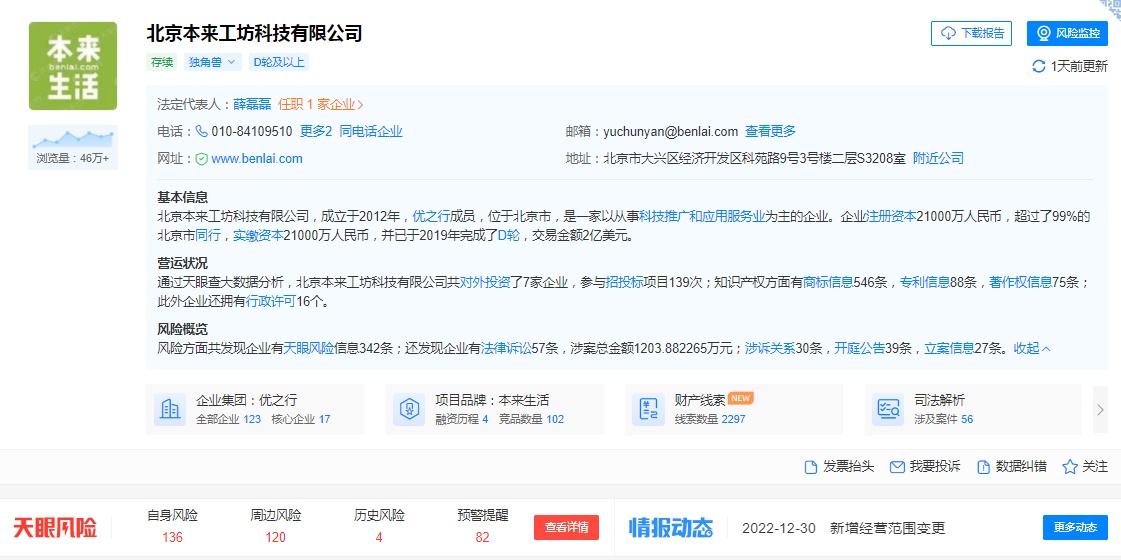Open 涉诉关系 link
This screenshot has height=560, width=1121.
pos(770,349)
